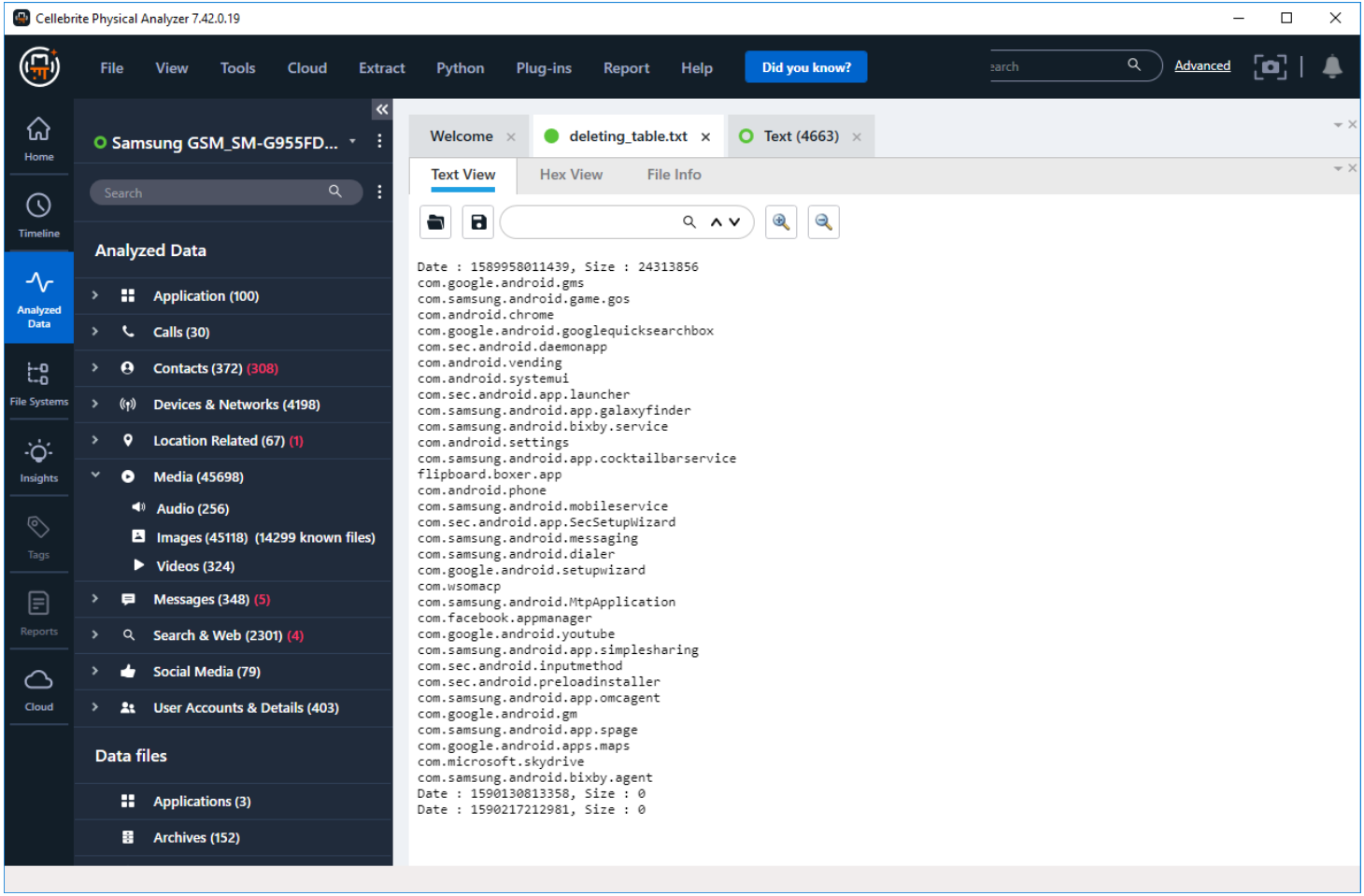This screenshot has height=896, width=1364.
Task: Click the open file folder icon
Action: coord(435,222)
